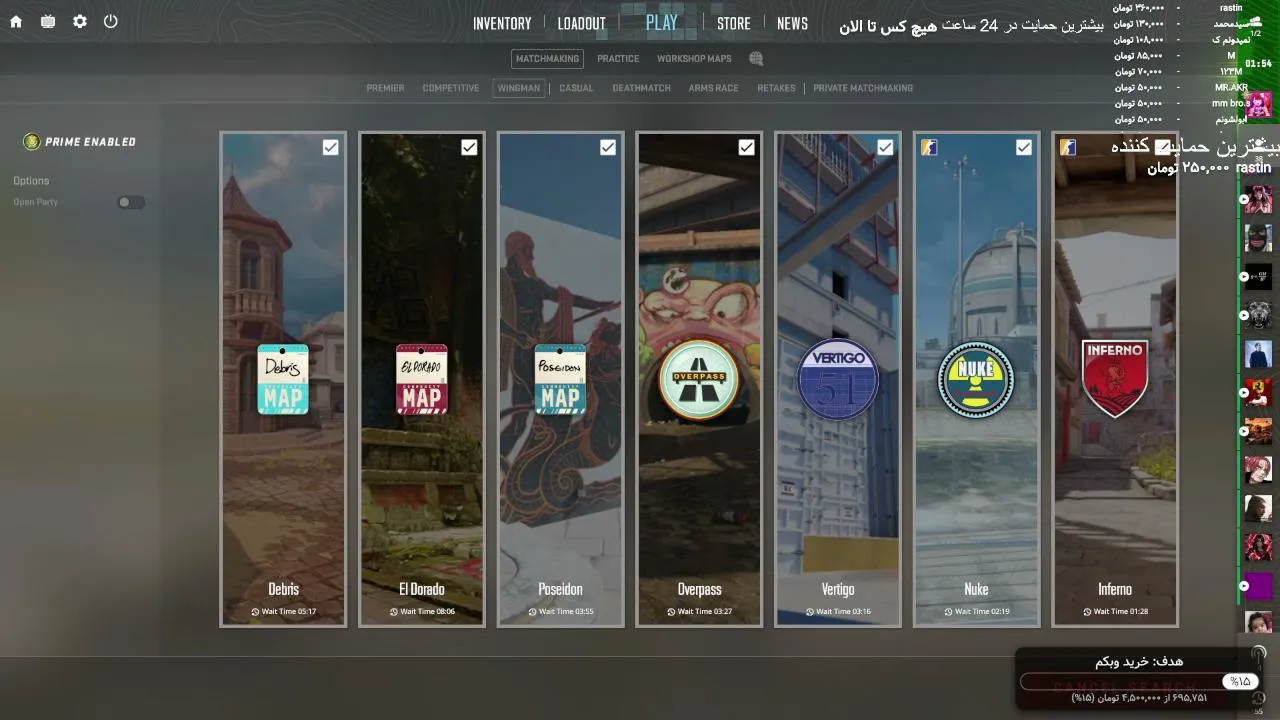Switch to DEATHMATCH mode

(642, 88)
